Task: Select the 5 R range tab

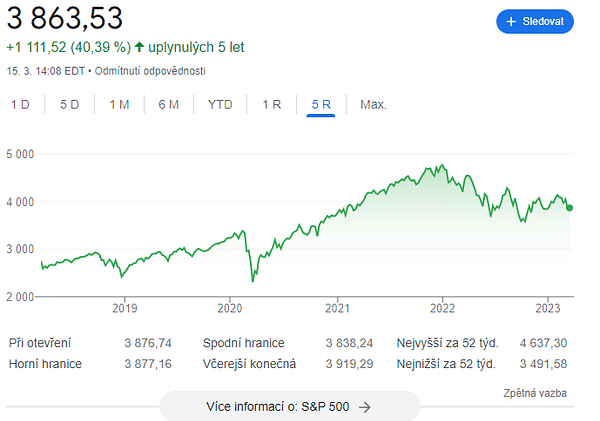Action: 321,104
